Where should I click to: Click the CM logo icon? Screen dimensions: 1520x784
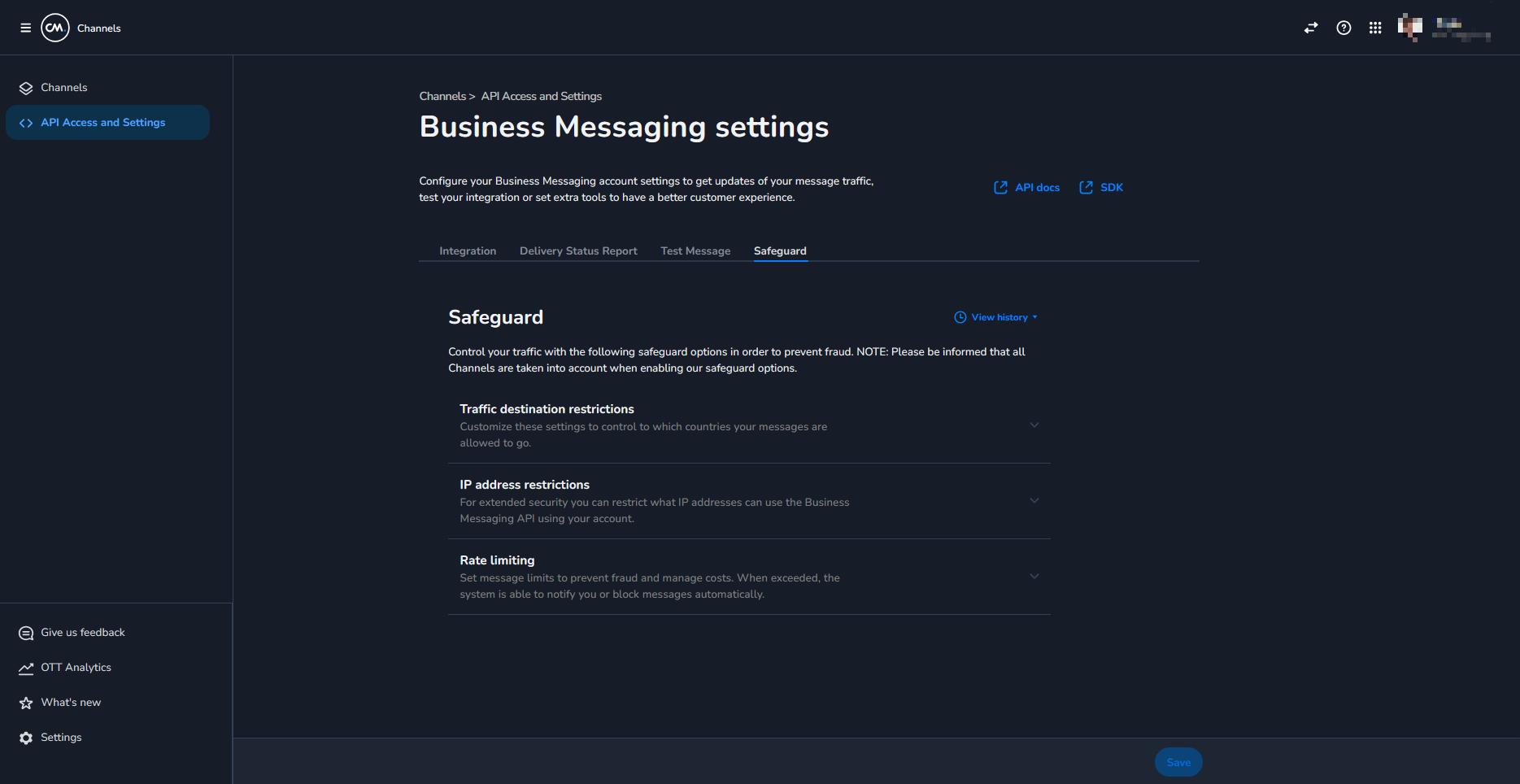pos(55,28)
